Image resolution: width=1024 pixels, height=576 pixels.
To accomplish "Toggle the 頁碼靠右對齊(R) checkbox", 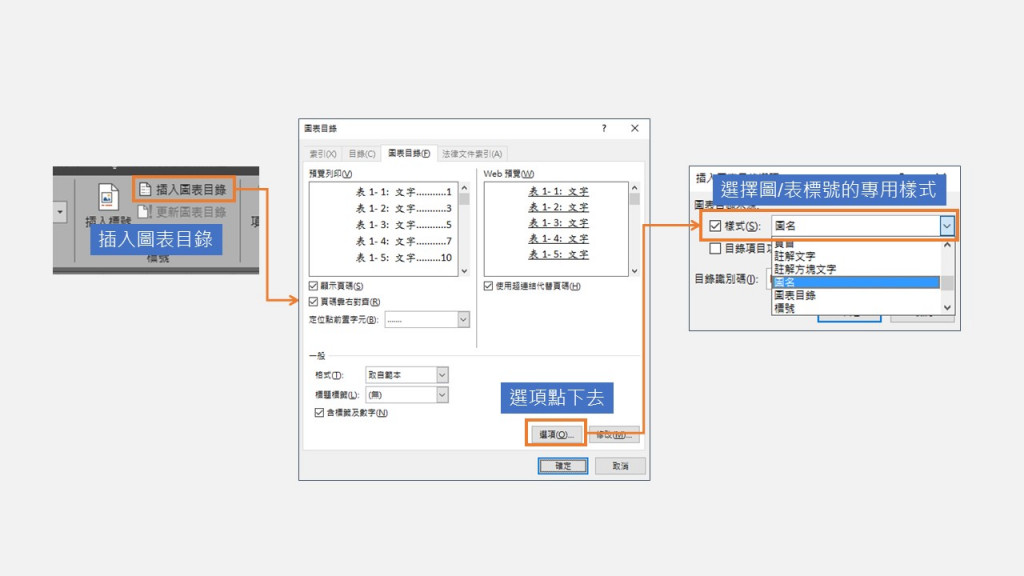I will click(x=313, y=302).
